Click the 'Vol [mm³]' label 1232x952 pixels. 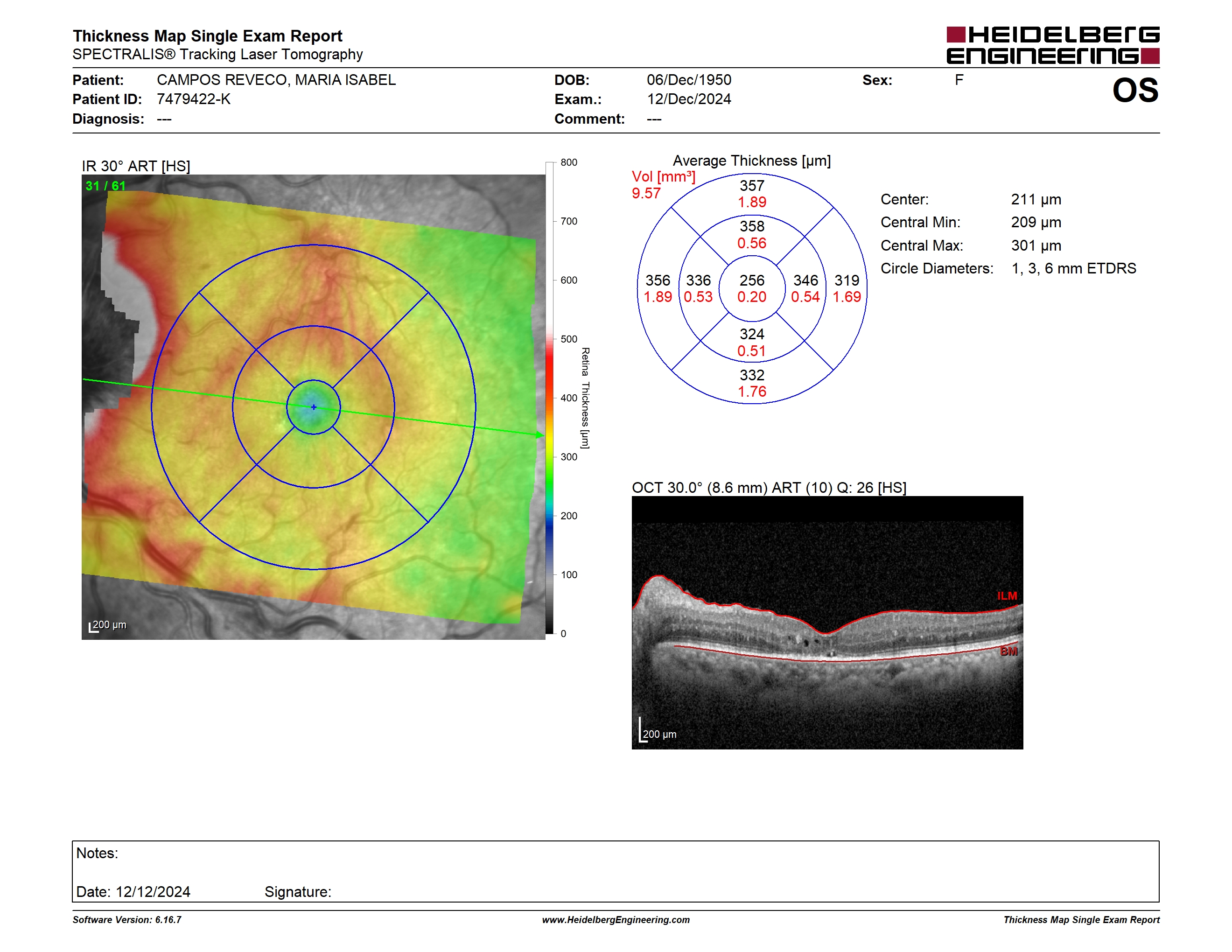(664, 176)
